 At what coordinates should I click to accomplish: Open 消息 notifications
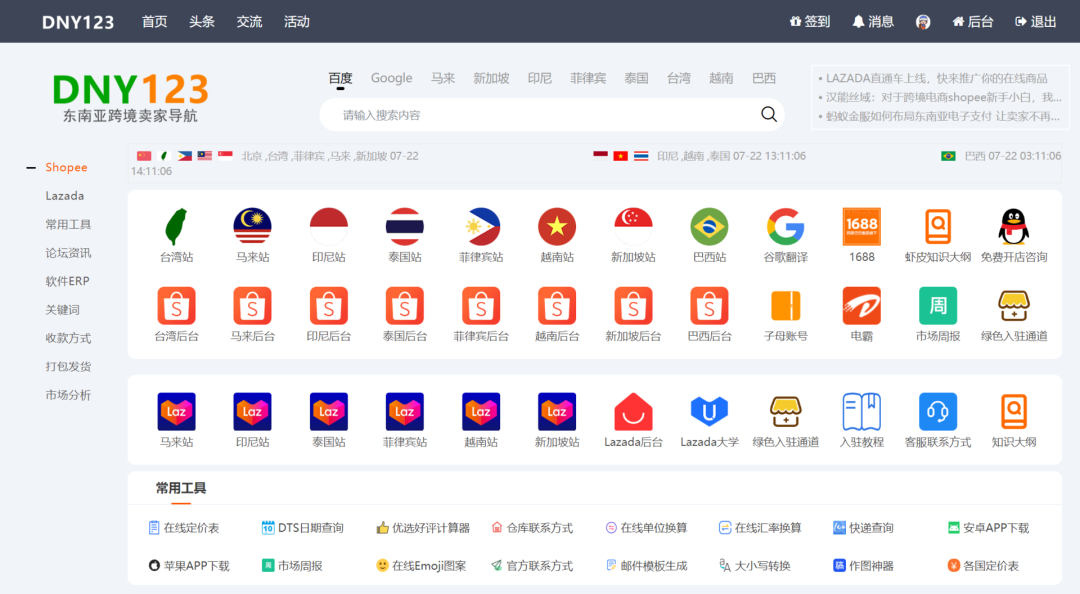873,22
